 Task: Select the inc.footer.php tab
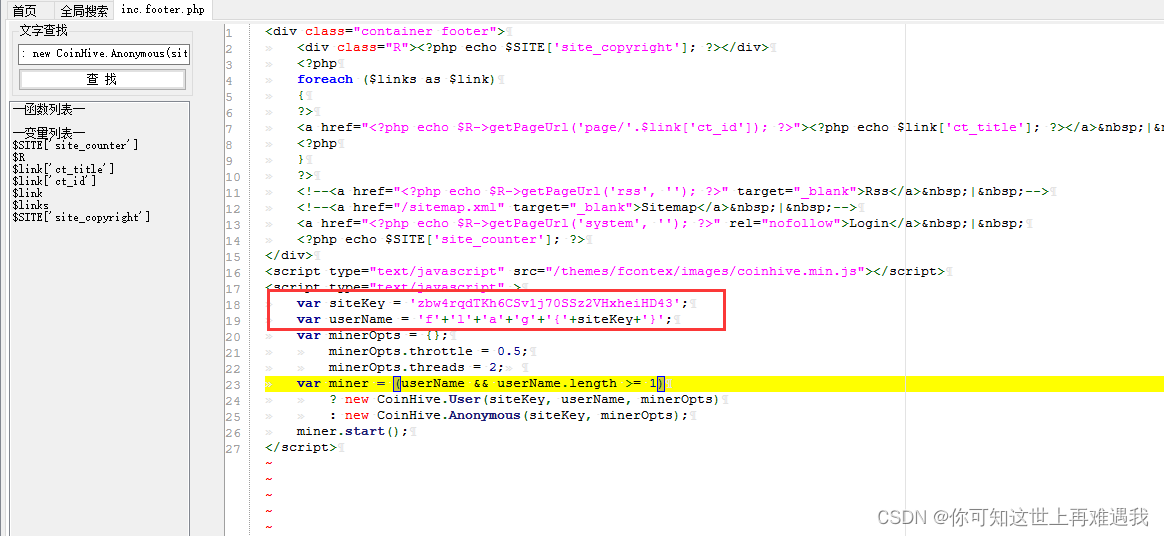point(163,10)
